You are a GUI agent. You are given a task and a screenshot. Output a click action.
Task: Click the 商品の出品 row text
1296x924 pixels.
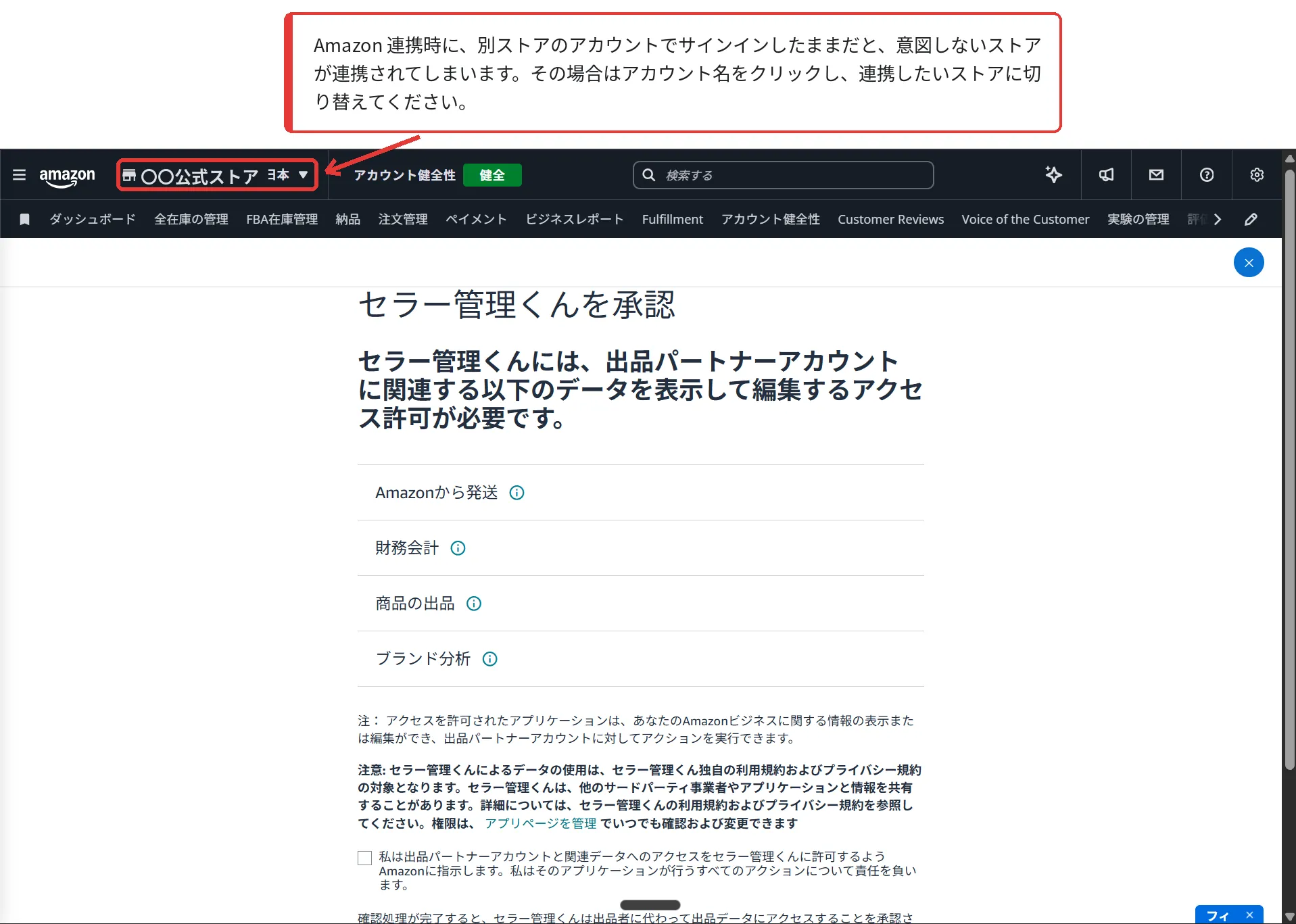coord(415,604)
